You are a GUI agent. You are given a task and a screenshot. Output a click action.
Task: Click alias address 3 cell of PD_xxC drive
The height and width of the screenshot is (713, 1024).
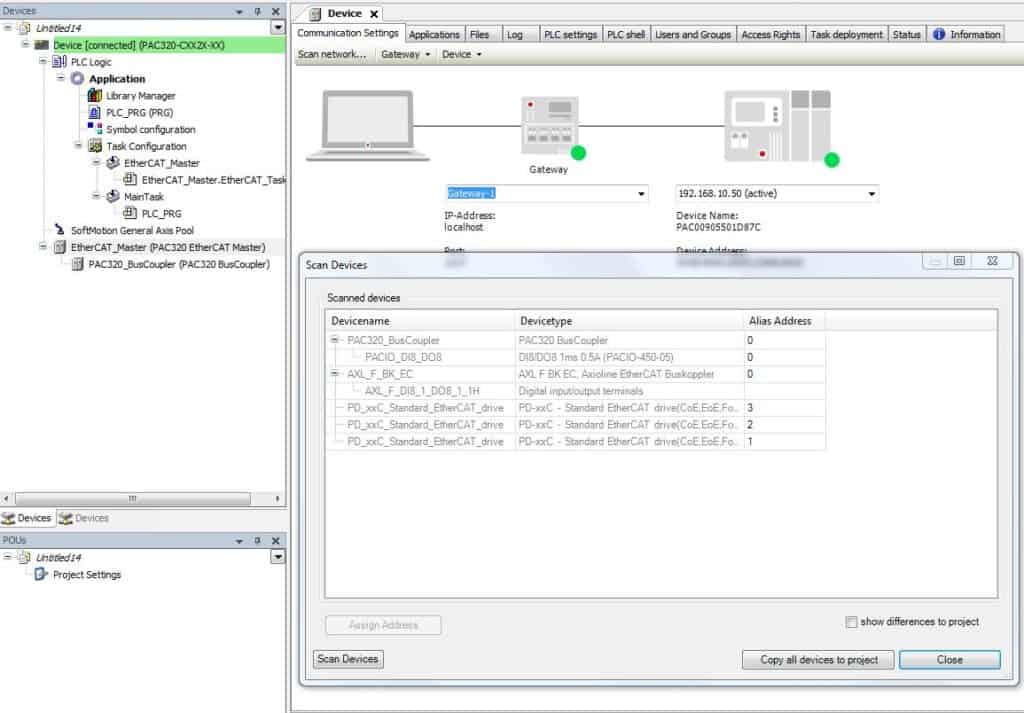point(784,407)
